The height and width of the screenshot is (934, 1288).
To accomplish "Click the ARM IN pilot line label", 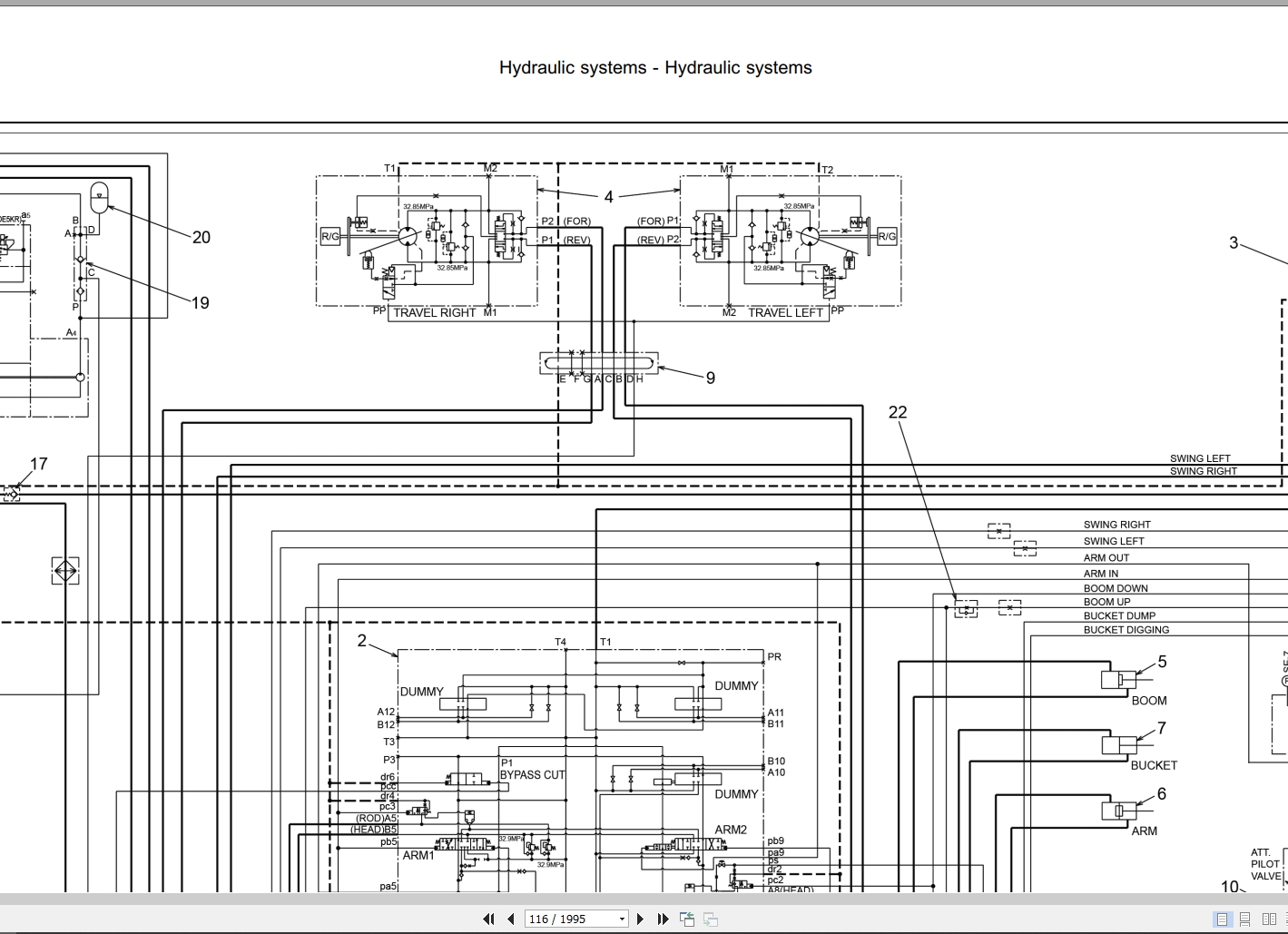I will [x=1101, y=574].
